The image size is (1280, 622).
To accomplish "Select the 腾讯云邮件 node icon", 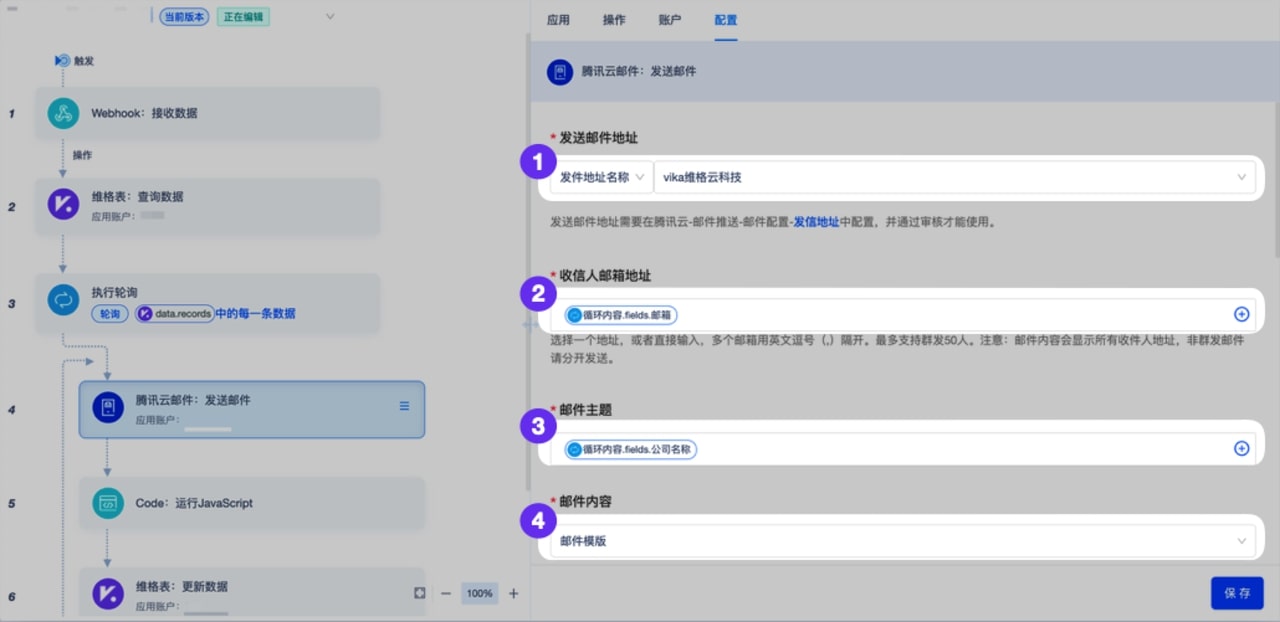I will [x=107, y=408].
